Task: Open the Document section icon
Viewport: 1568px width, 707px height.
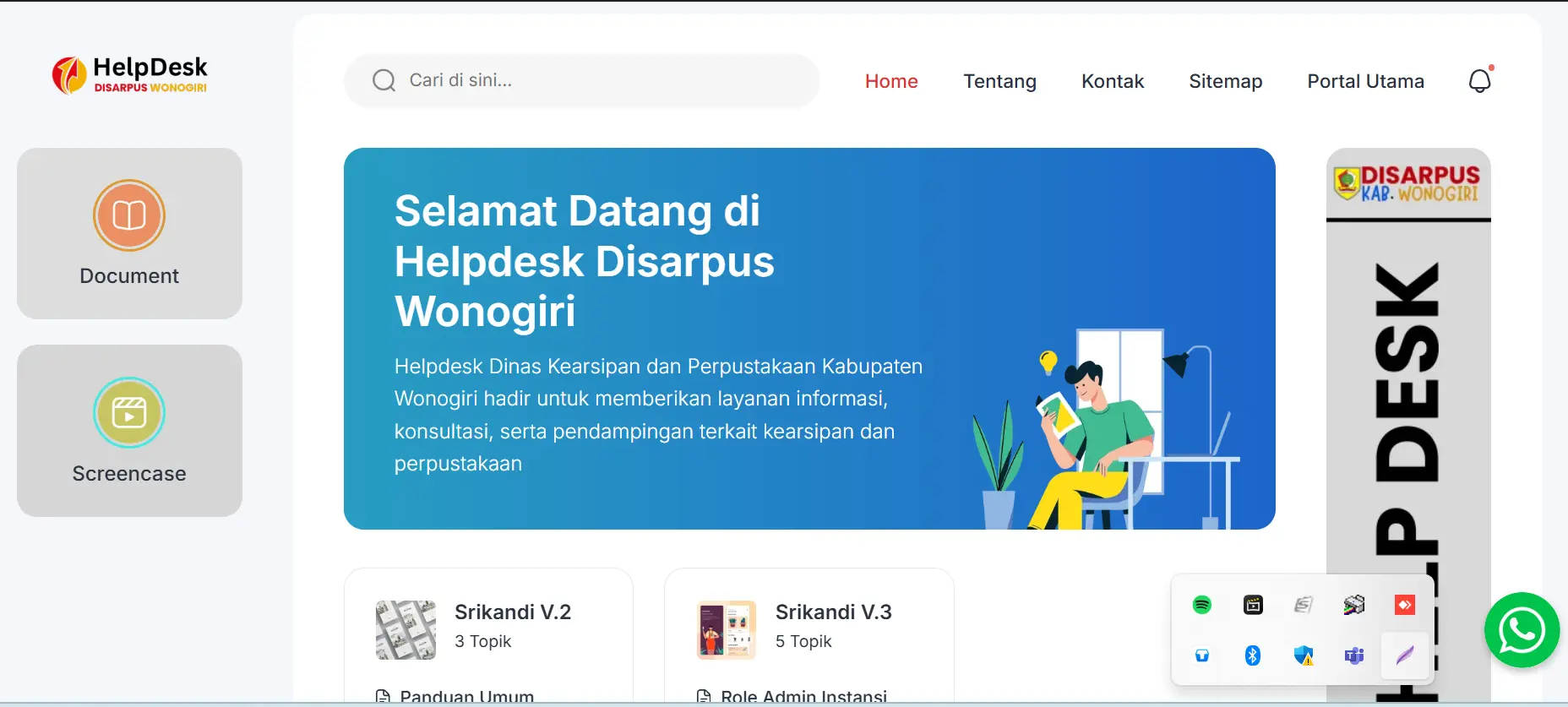Action: [129, 215]
